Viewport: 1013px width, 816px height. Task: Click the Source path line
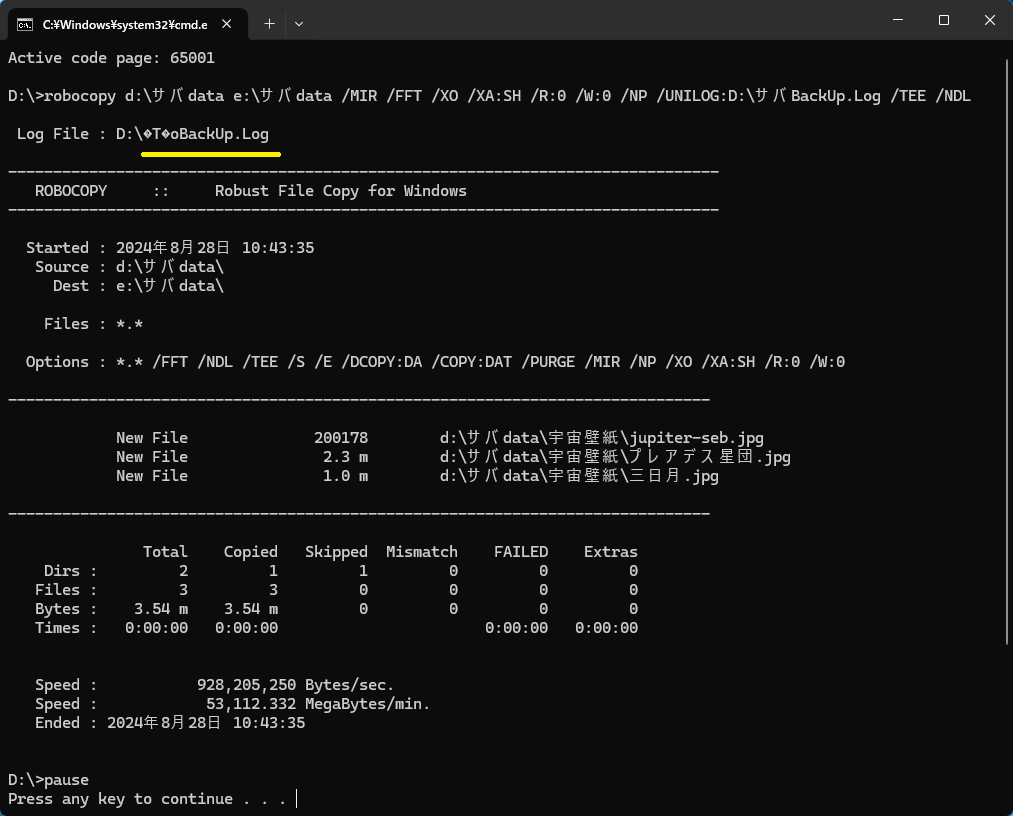click(129, 267)
